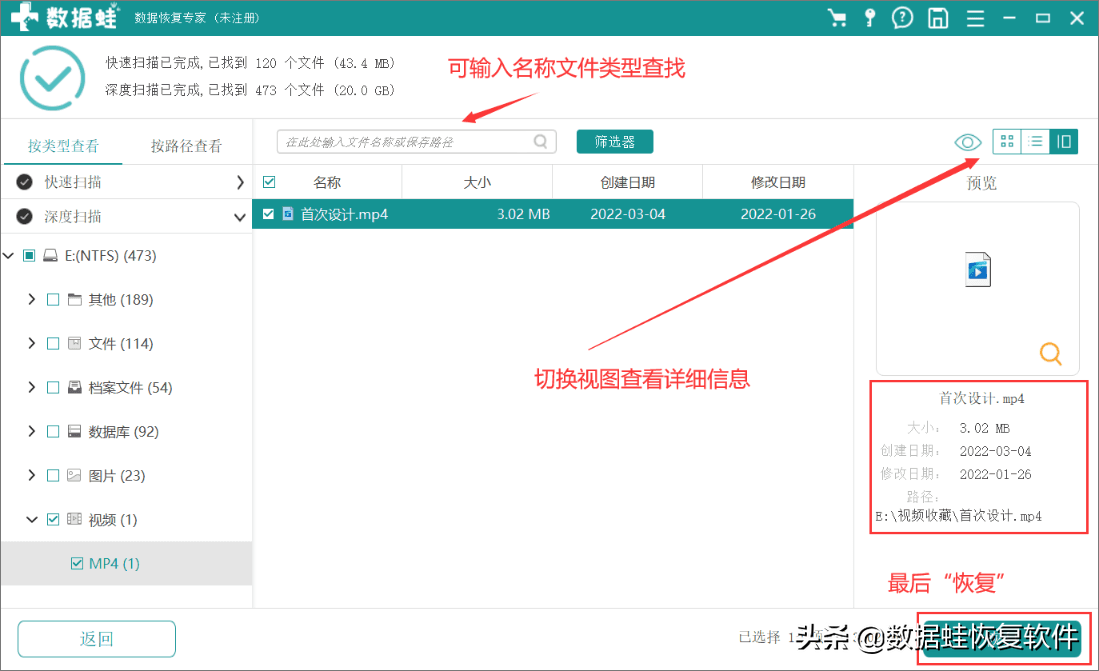The height and width of the screenshot is (671, 1099).
Task: Sort by 名称 column header
Action: tap(327, 182)
